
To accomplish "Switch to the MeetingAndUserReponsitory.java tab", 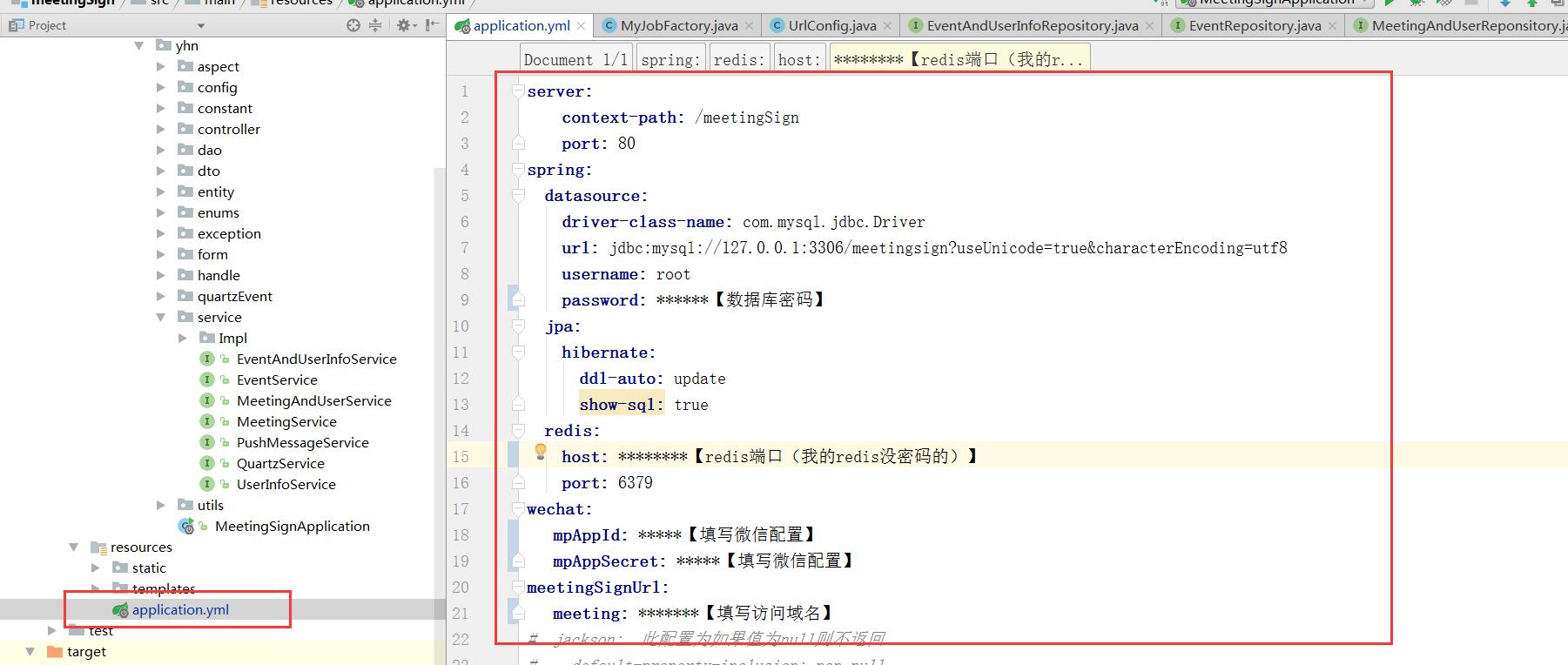I will click(x=1458, y=26).
